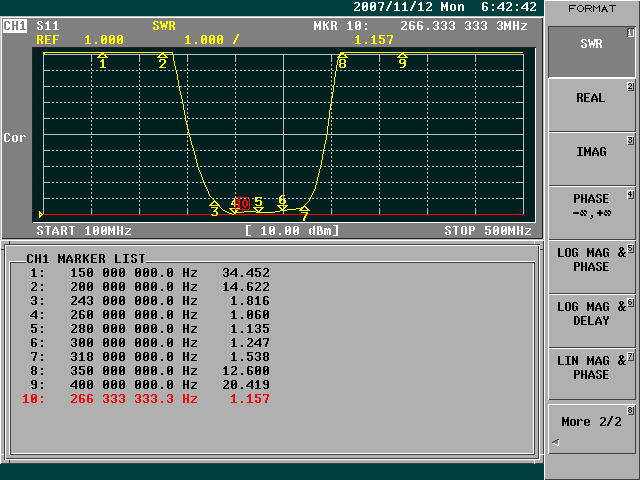This screenshot has height=480, width=640.
Task: Select marker list row 2 at 200 MHz
Action: (x=149, y=287)
